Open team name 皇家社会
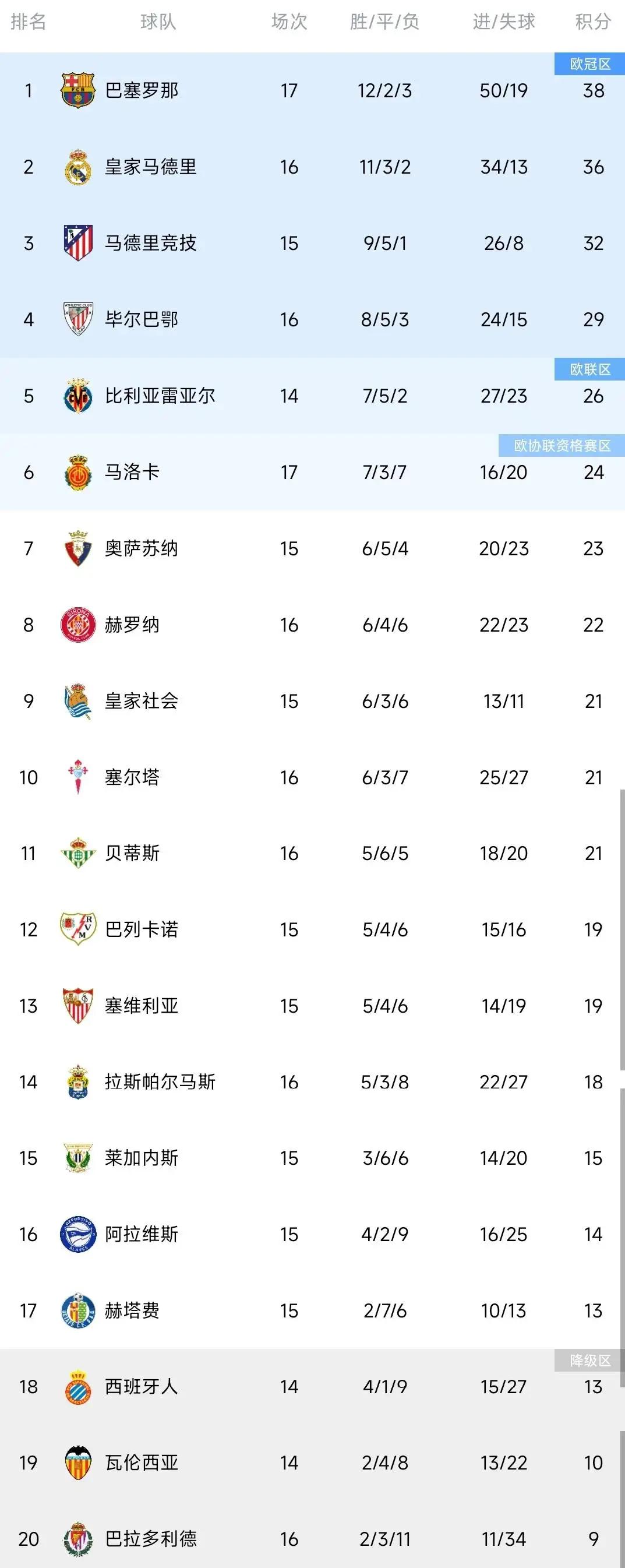 141,700
